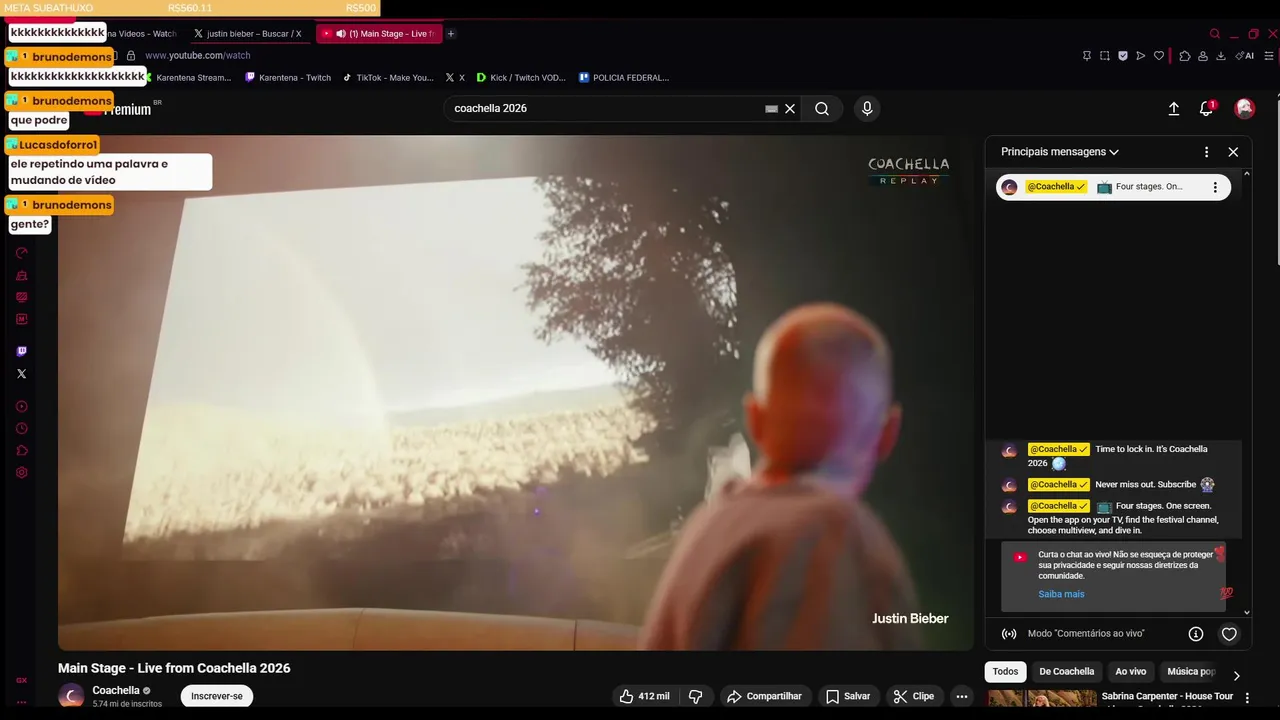Open browser profile account icon
The width and height of the screenshot is (1280, 720).
pos(1203,56)
